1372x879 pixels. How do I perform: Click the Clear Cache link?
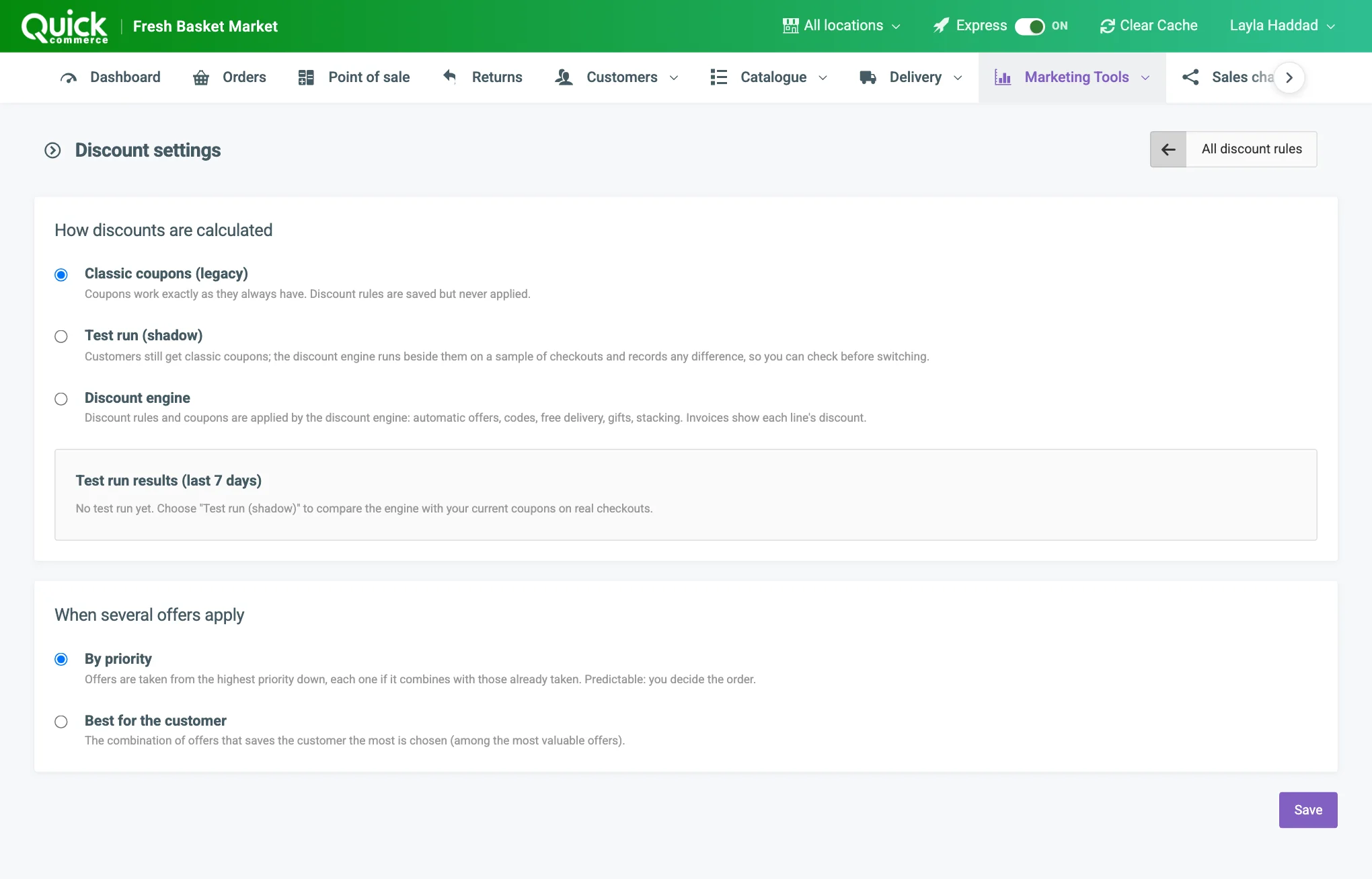pos(1149,26)
